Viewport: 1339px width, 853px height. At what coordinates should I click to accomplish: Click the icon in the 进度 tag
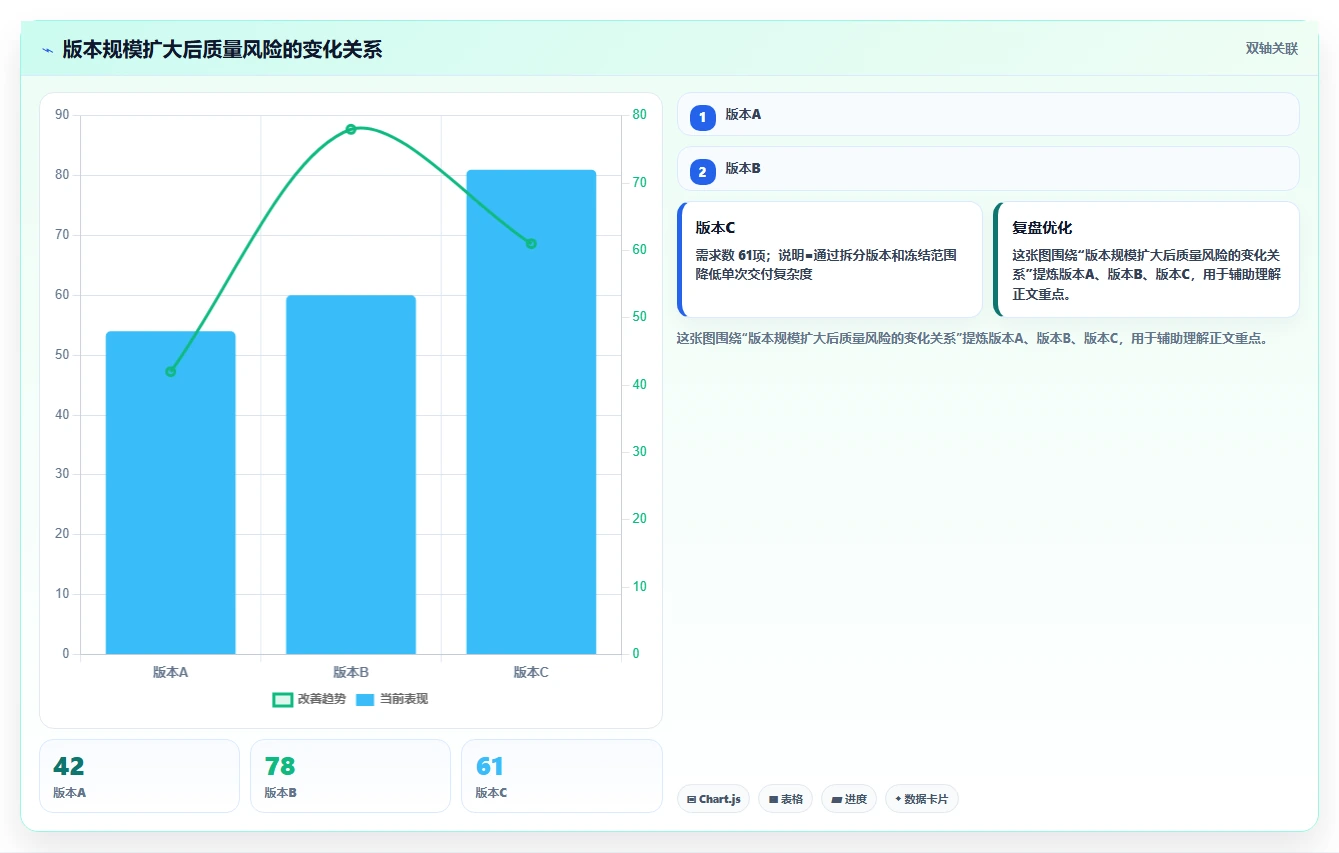click(x=836, y=800)
